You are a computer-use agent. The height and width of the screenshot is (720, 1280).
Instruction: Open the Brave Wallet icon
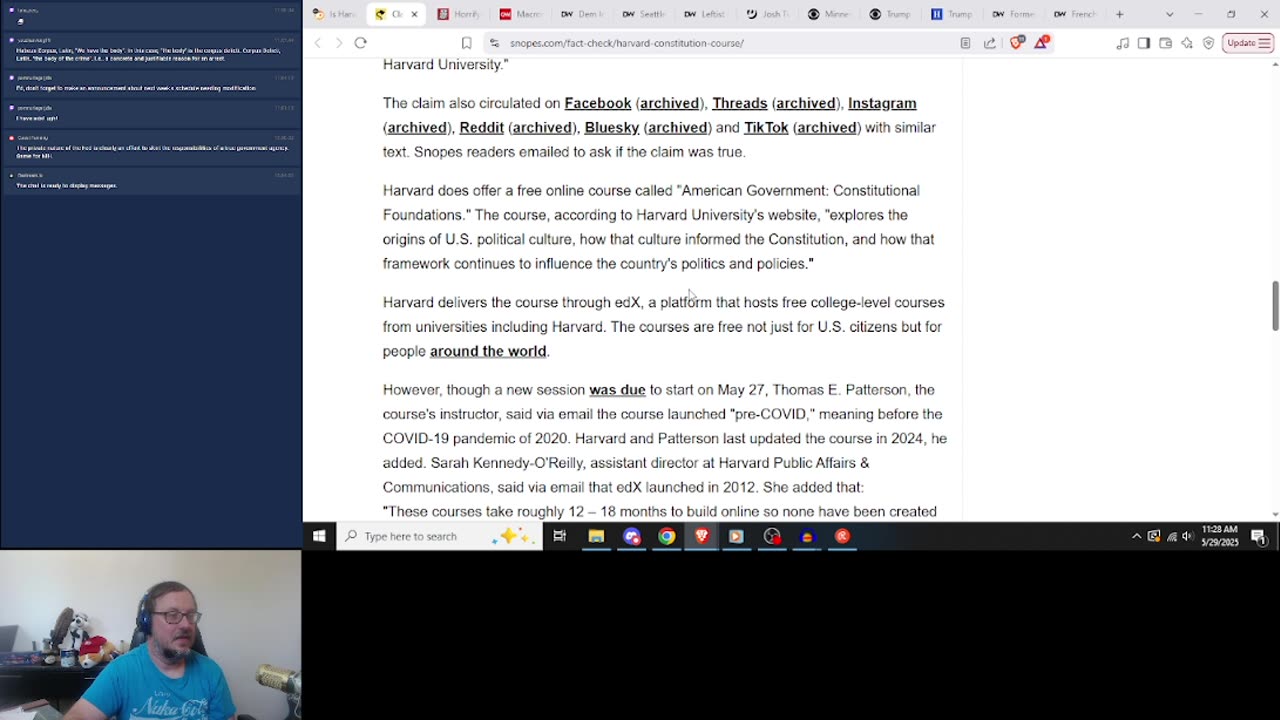pyautogui.click(x=1165, y=43)
